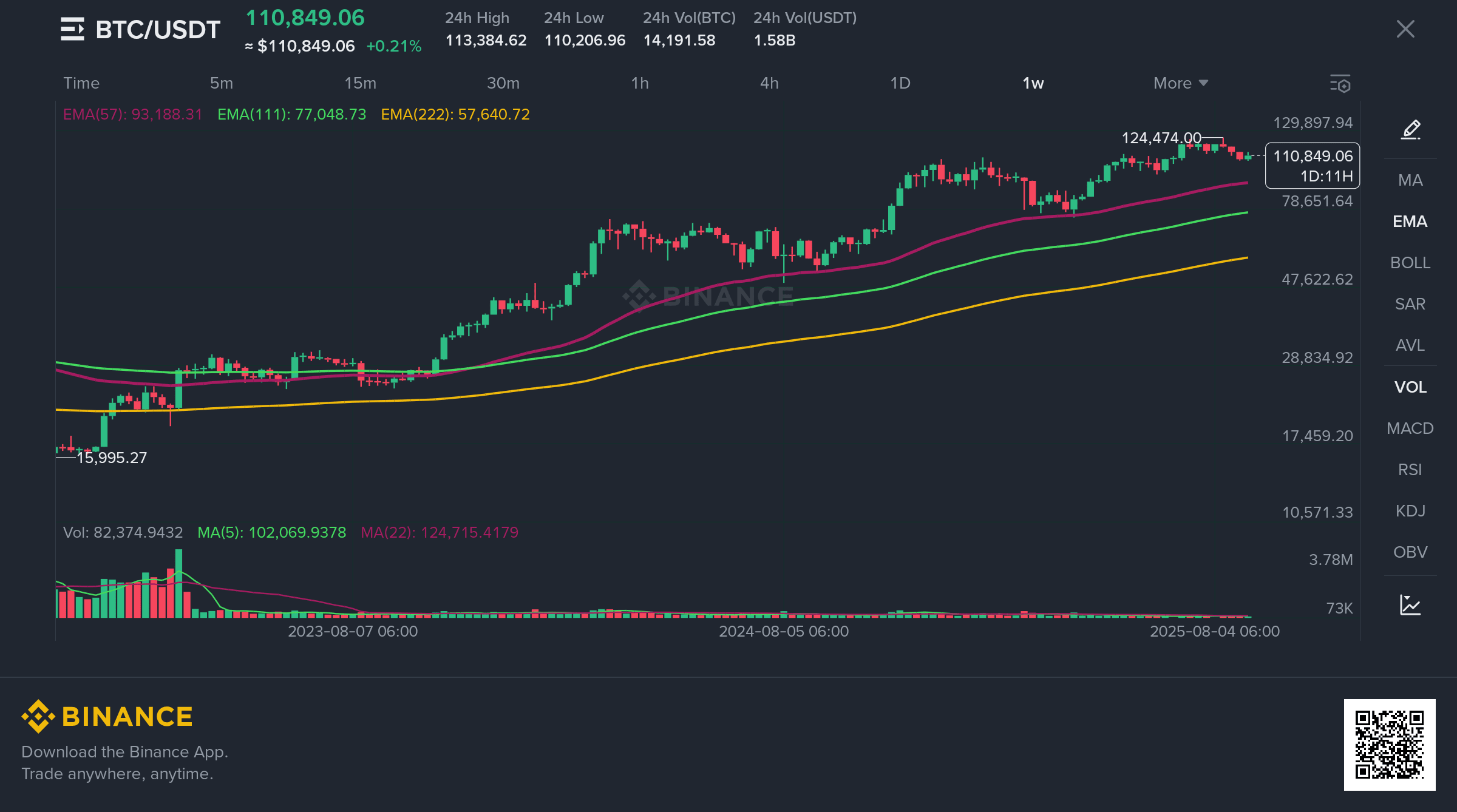
Task: Click the line chart icon in sidebar
Action: pyautogui.click(x=1410, y=605)
